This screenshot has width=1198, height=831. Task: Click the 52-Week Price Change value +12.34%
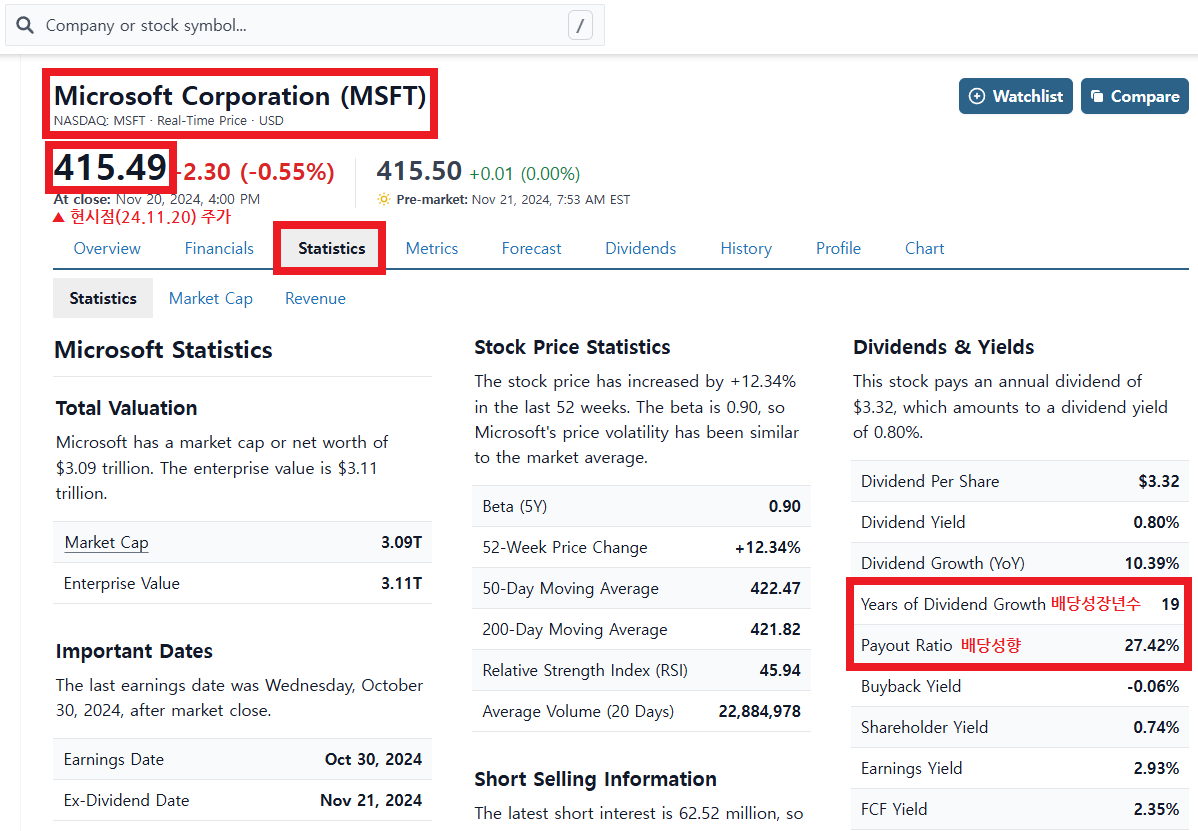point(768,548)
